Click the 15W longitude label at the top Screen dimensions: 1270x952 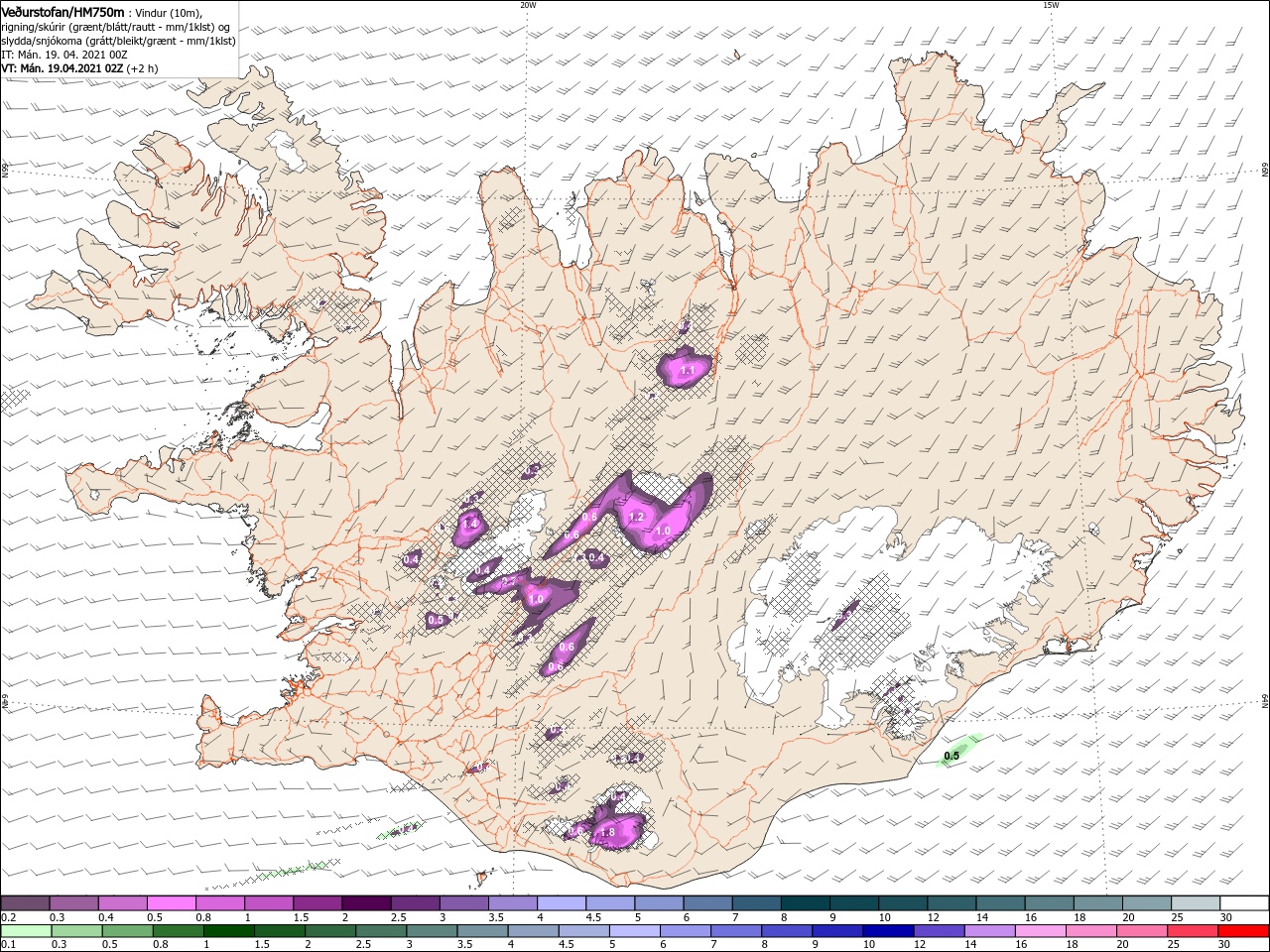[1051, 5]
